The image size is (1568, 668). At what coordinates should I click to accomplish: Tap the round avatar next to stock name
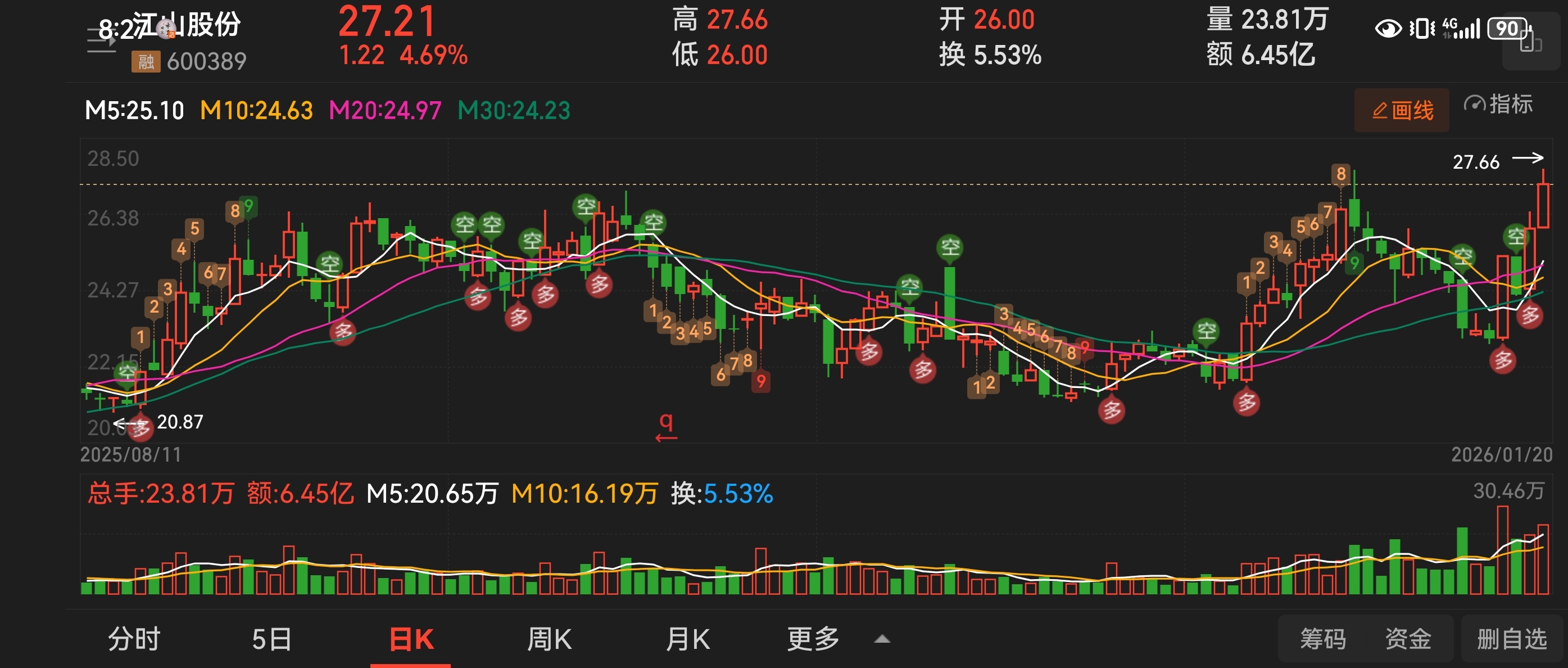click(x=166, y=29)
